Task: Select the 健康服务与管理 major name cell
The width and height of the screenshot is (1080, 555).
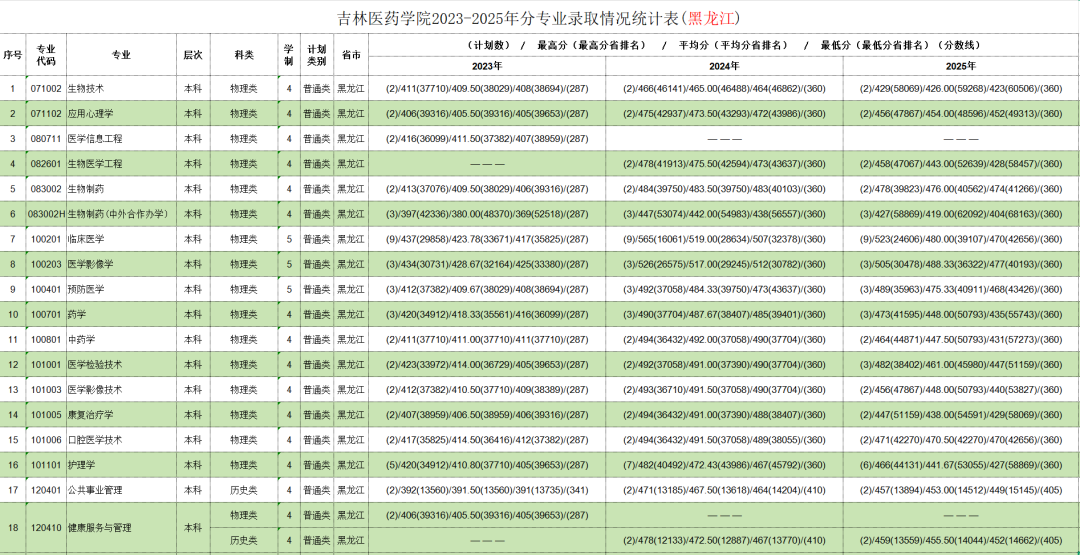Action: coord(121,527)
